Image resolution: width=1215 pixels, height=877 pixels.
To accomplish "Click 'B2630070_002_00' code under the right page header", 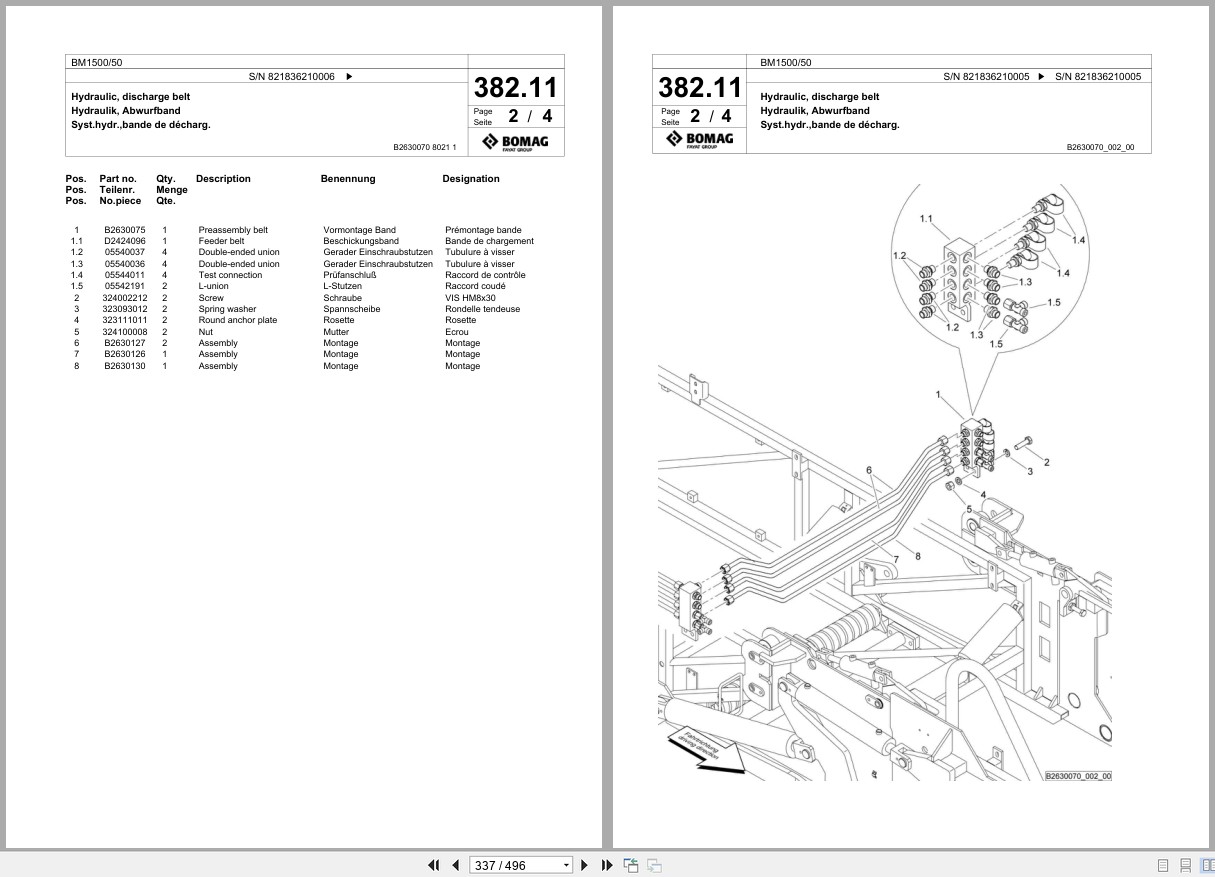I will click(x=1100, y=147).
